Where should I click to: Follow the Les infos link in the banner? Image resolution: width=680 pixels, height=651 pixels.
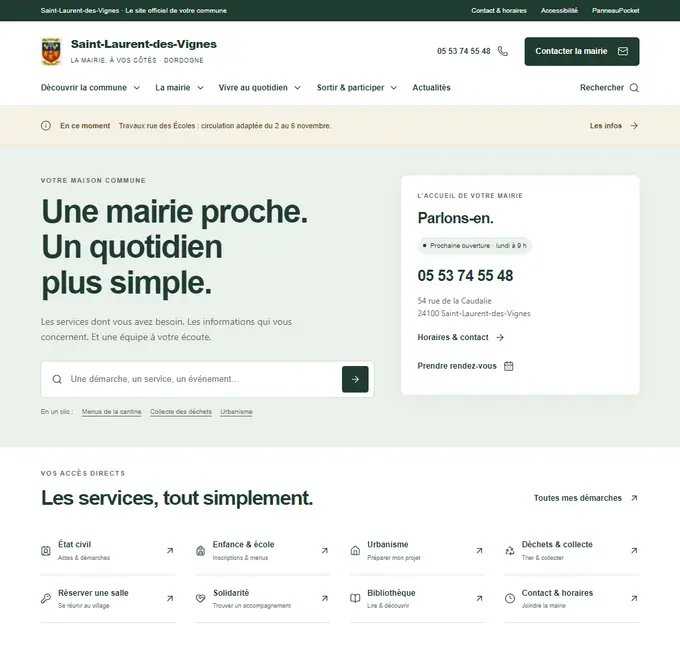614,126
